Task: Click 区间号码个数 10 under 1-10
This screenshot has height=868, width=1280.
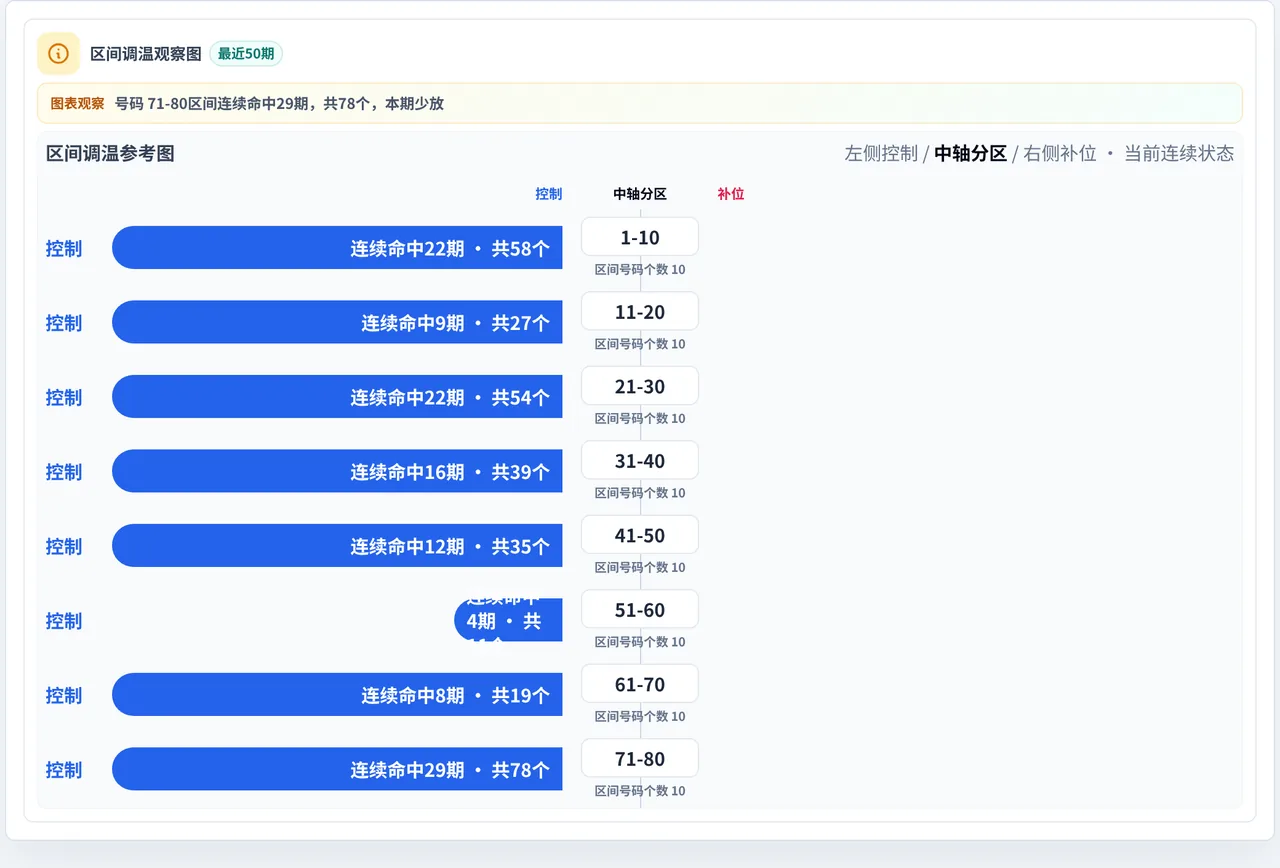Action: click(x=640, y=270)
